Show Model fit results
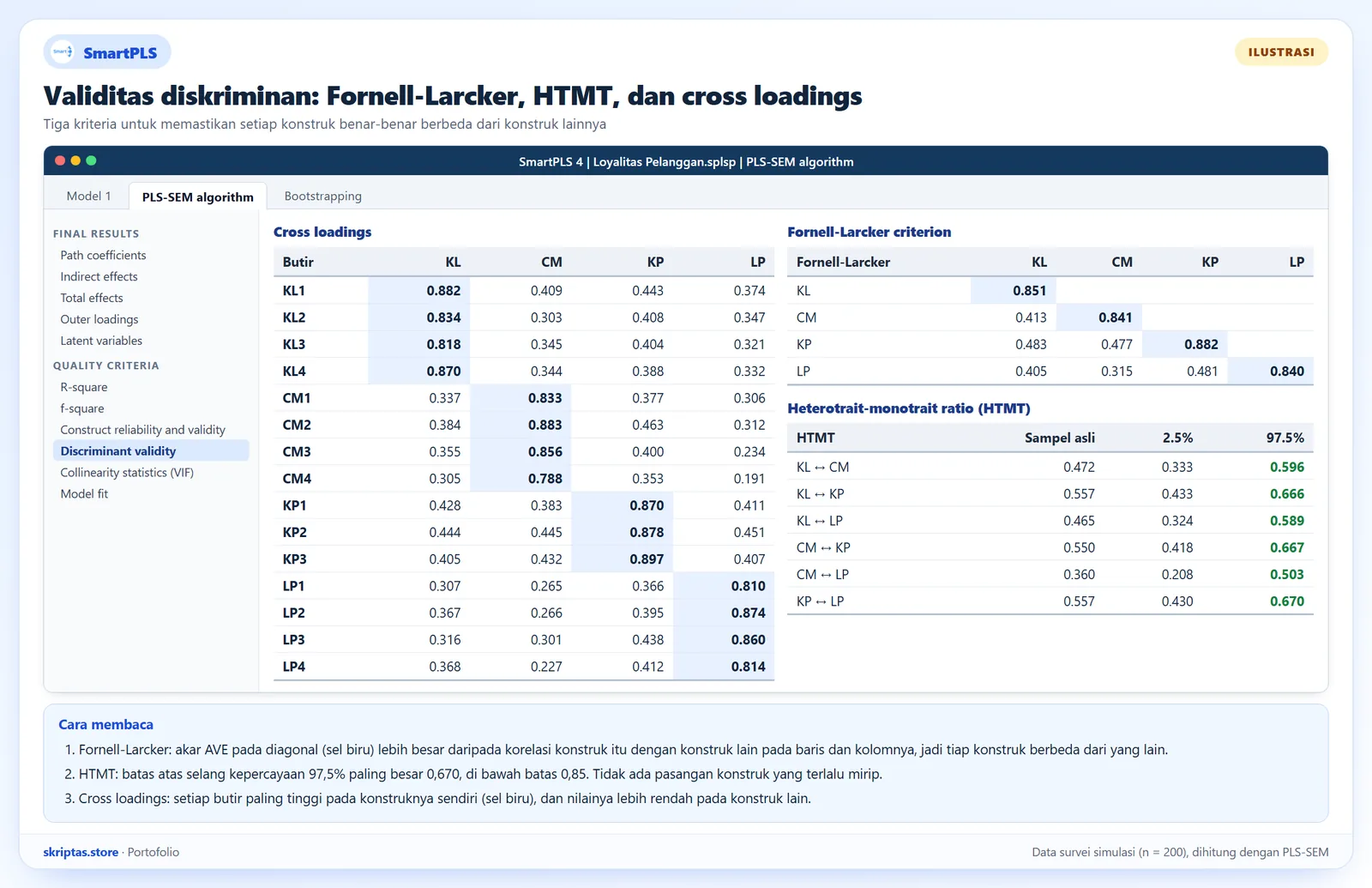Viewport: 1372px width, 888px height. 84,494
